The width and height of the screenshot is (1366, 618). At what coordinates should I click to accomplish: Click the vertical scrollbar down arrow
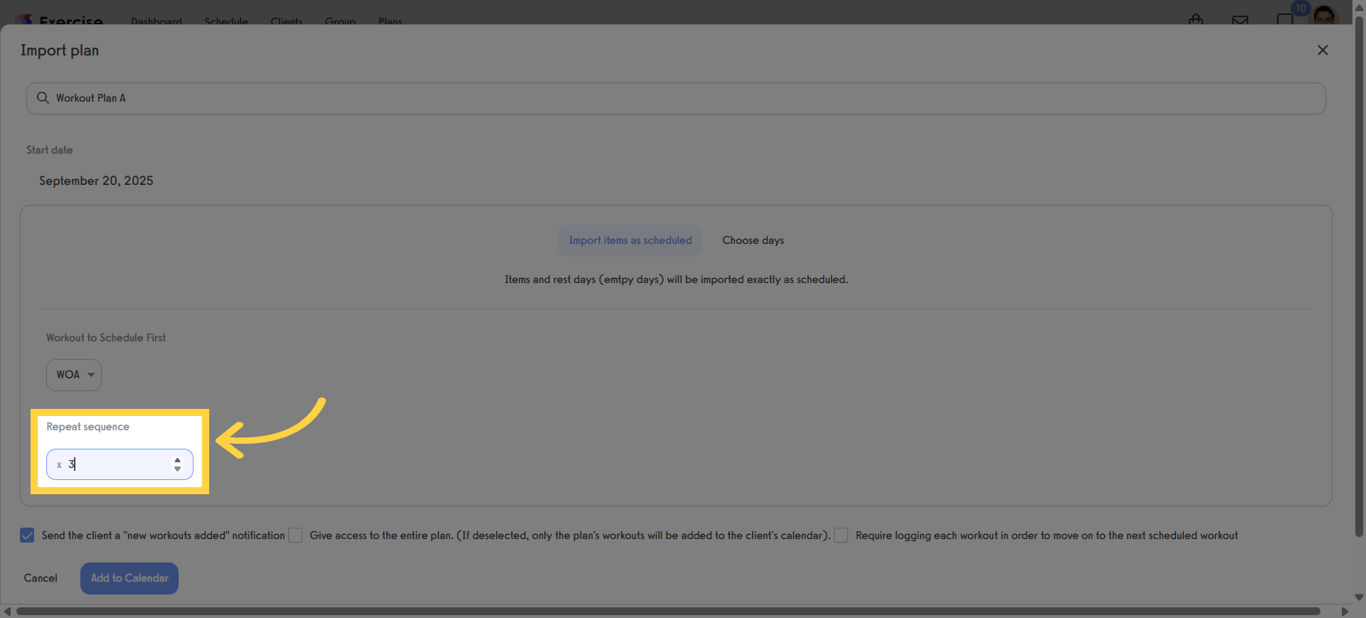coord(1359,597)
